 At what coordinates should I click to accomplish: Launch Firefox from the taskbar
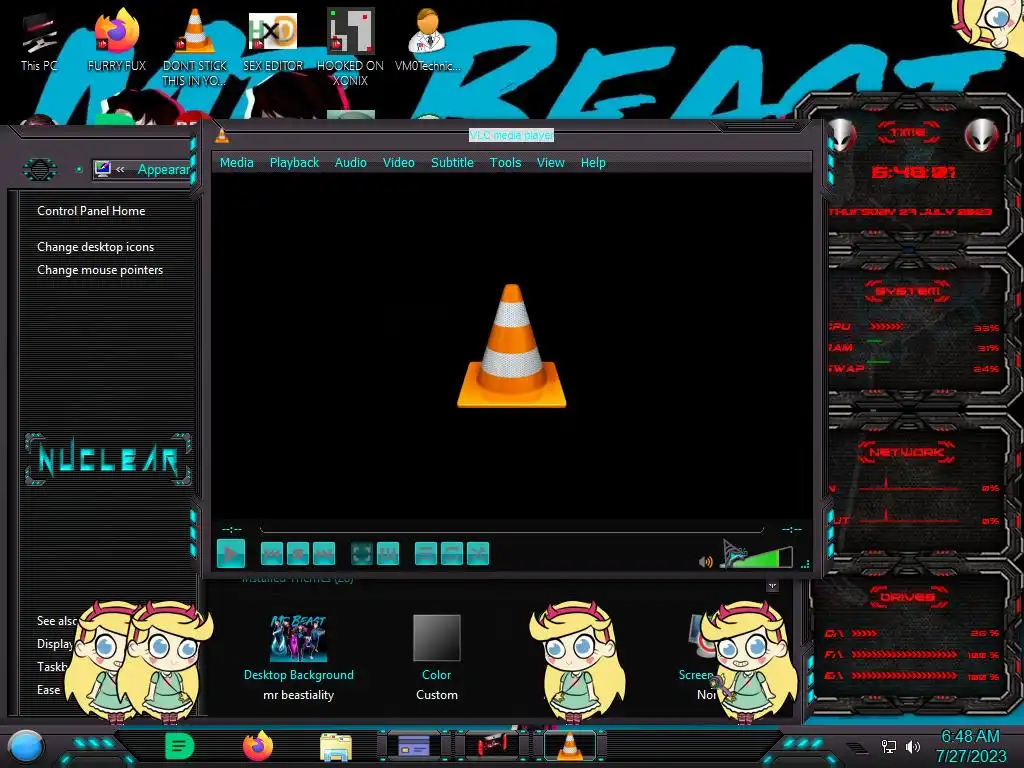click(x=258, y=746)
